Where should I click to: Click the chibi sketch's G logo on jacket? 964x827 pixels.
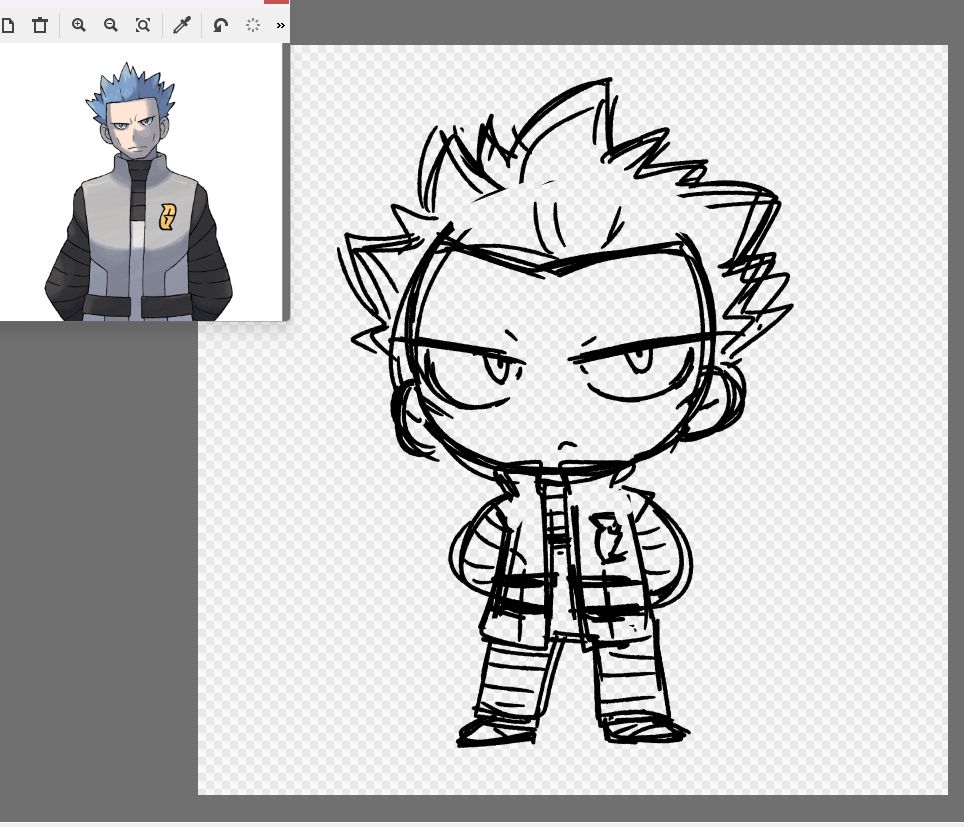click(607, 536)
